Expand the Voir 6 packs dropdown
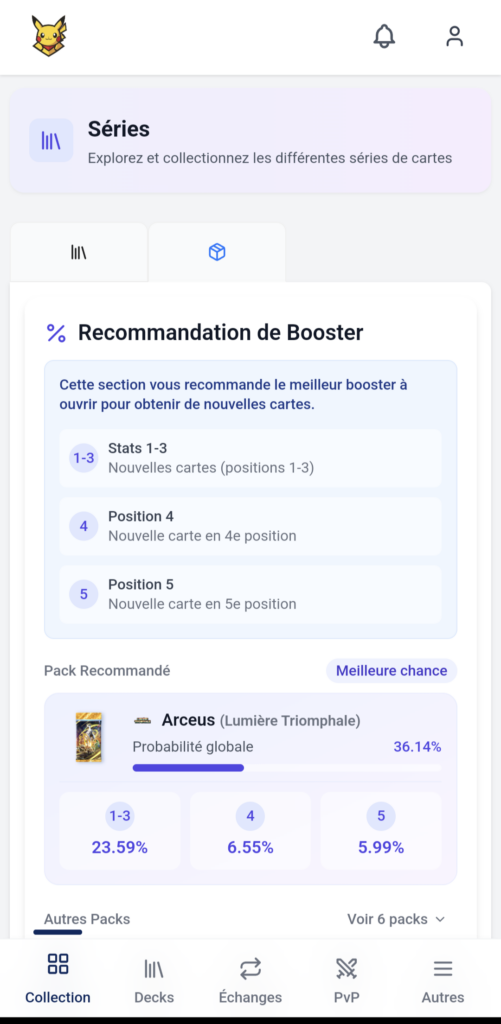This screenshot has width=501, height=1024. [396, 919]
